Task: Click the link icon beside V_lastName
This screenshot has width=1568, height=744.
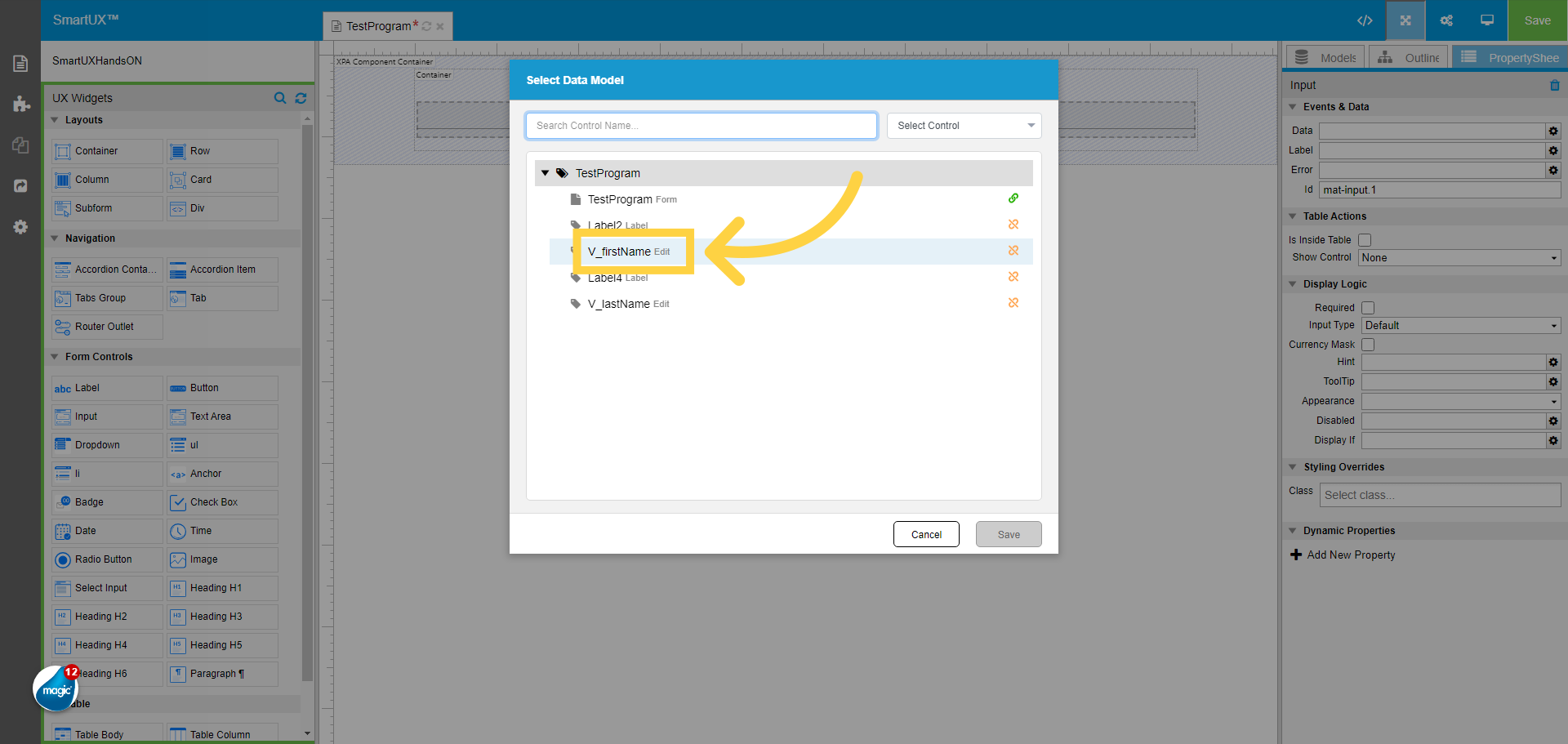Action: 1013,303
